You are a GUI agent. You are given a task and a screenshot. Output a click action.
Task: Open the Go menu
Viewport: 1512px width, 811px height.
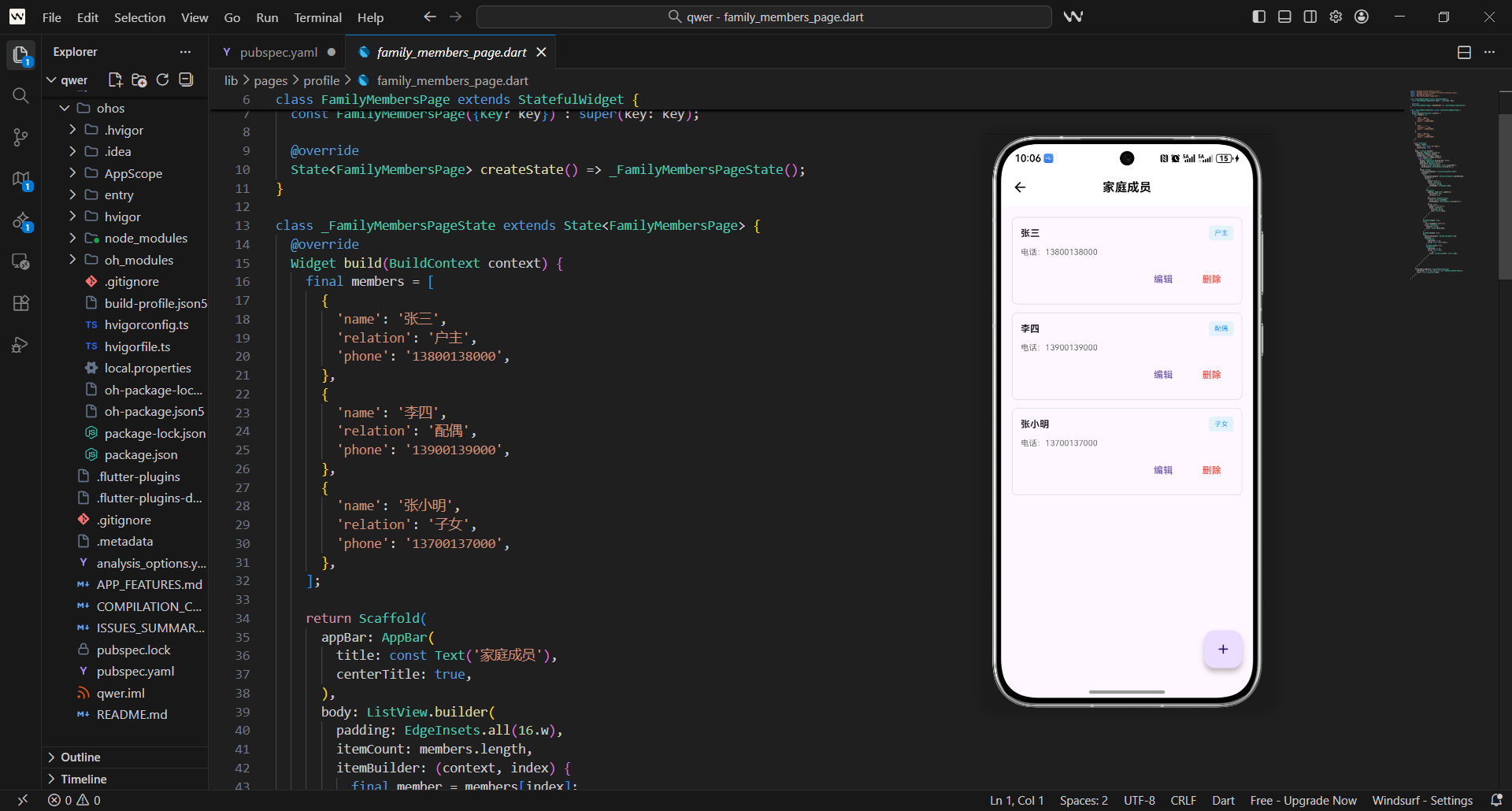[x=232, y=17]
